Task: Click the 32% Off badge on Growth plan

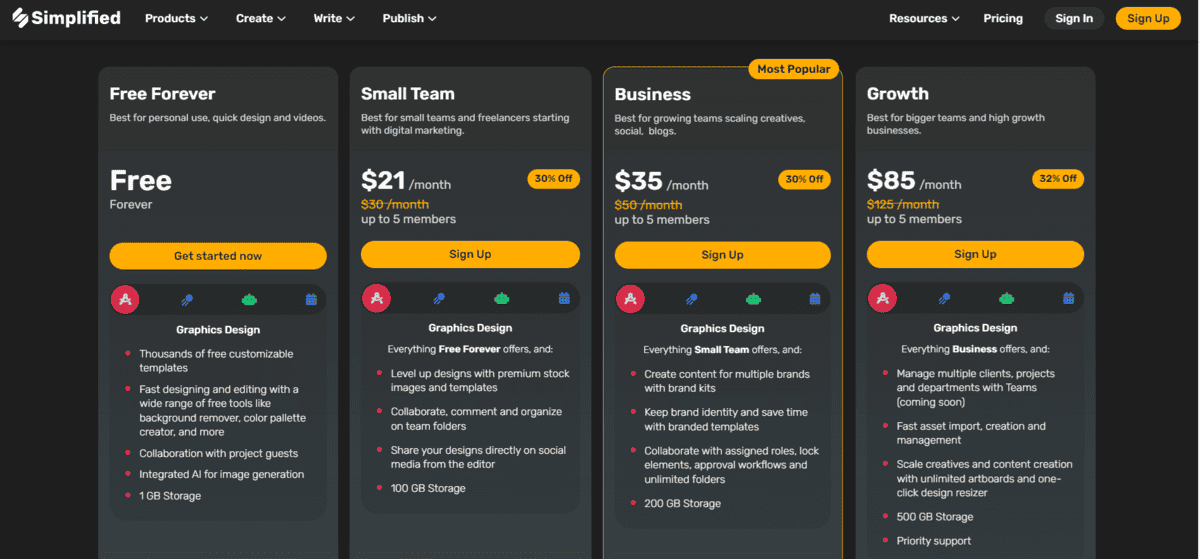Action: [1057, 179]
